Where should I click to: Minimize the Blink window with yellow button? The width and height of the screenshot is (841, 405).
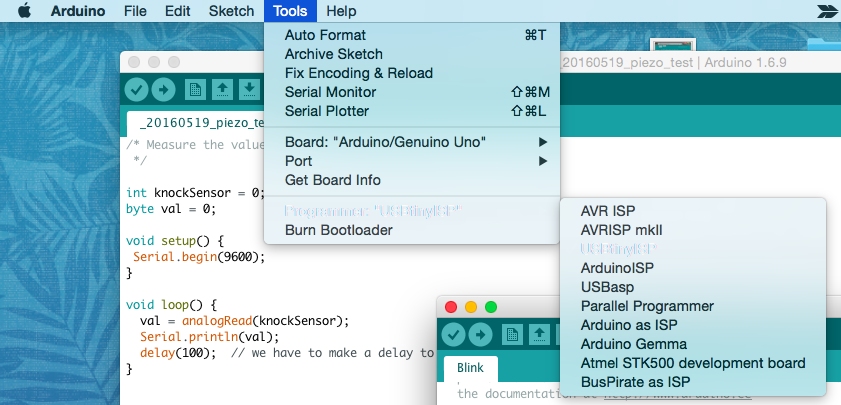471,307
